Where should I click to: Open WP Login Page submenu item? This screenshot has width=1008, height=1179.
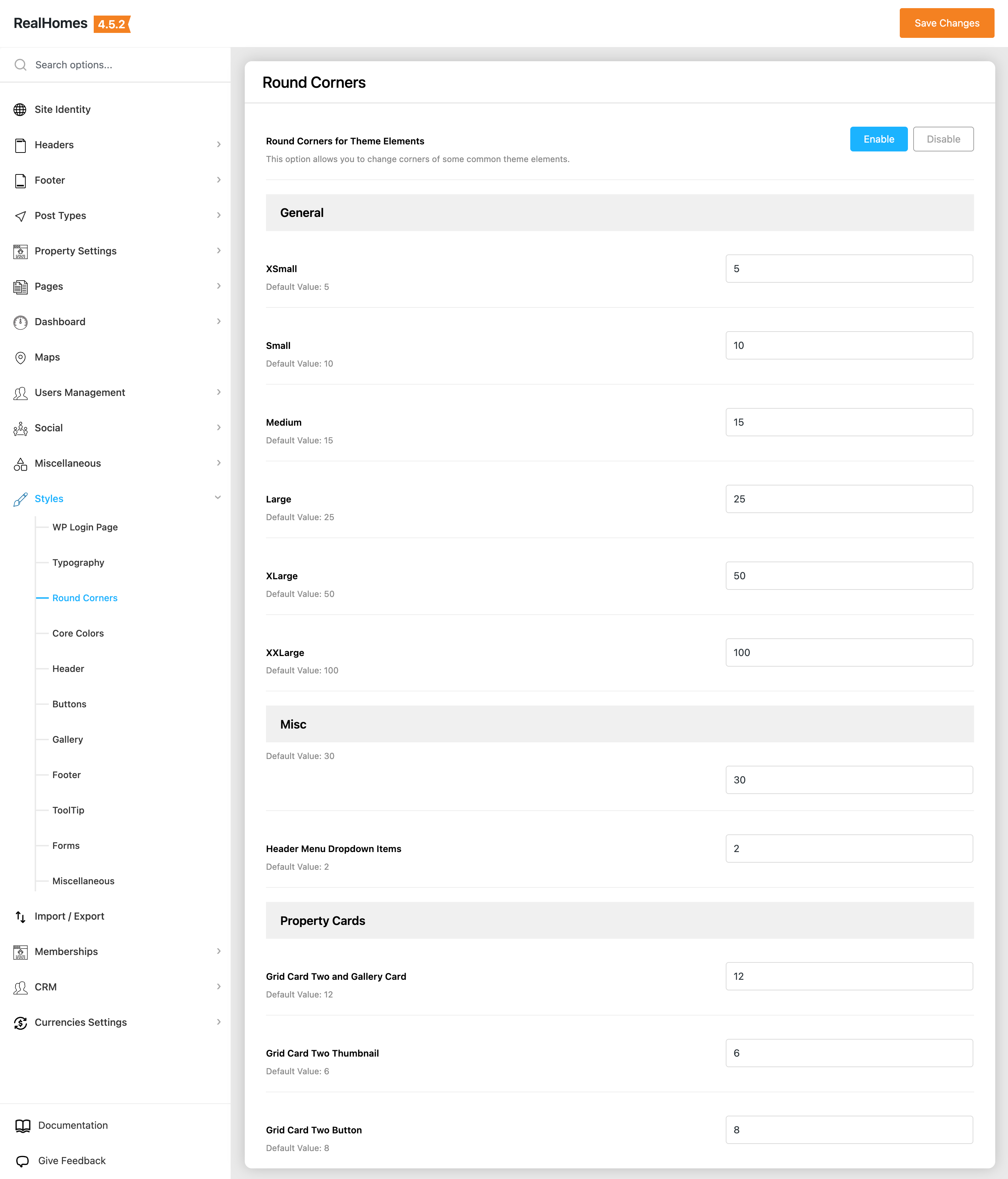coord(85,527)
